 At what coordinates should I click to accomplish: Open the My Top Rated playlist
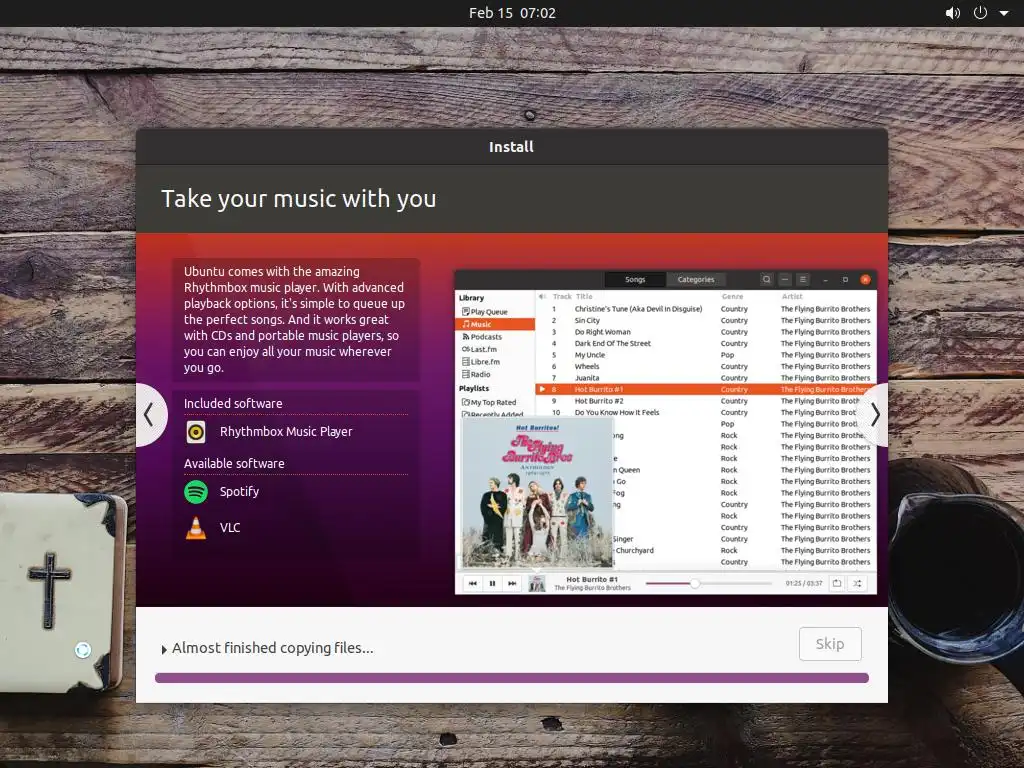[489, 402]
